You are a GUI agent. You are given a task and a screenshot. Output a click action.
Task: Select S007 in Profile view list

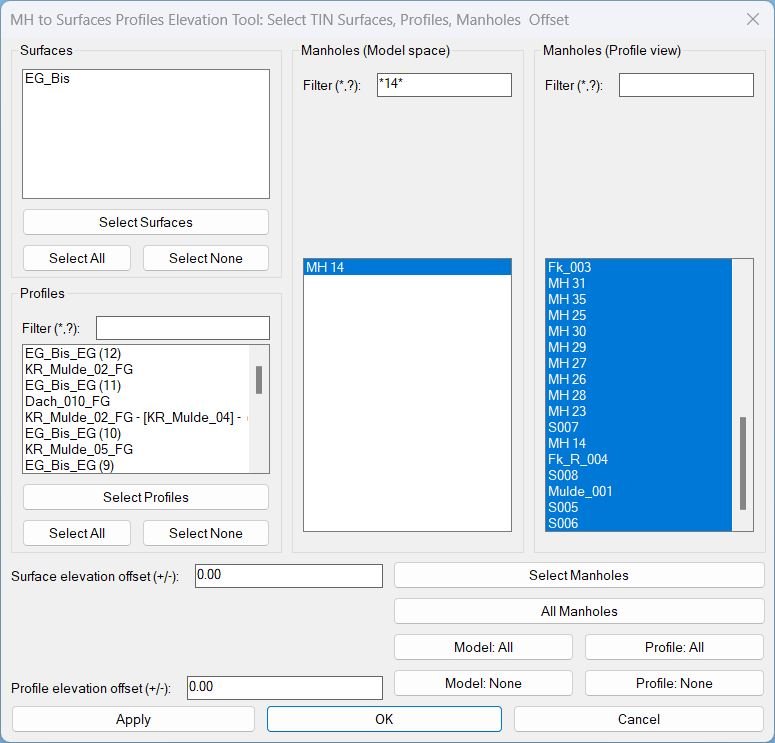click(x=639, y=427)
